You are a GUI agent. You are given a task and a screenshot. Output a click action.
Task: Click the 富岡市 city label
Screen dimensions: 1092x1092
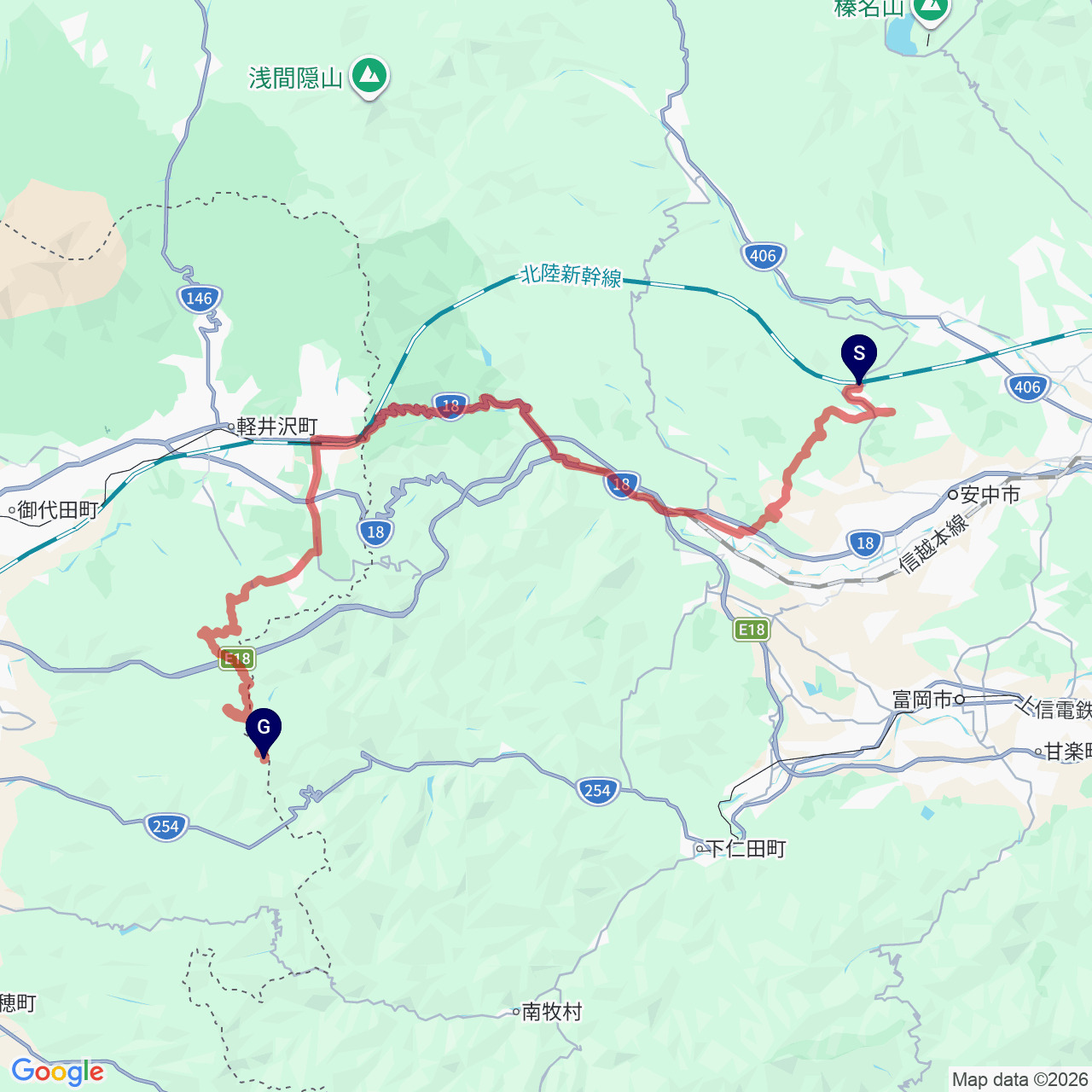point(922,700)
